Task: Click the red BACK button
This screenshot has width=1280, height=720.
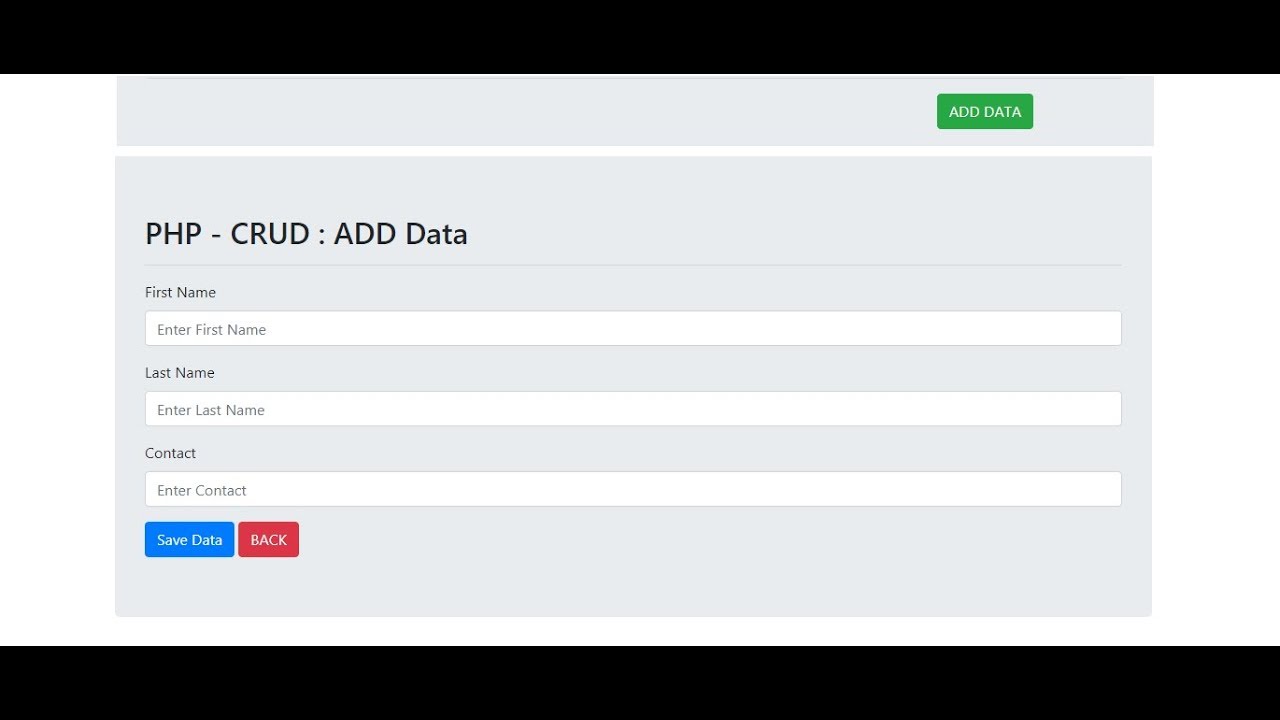Action: [x=268, y=540]
